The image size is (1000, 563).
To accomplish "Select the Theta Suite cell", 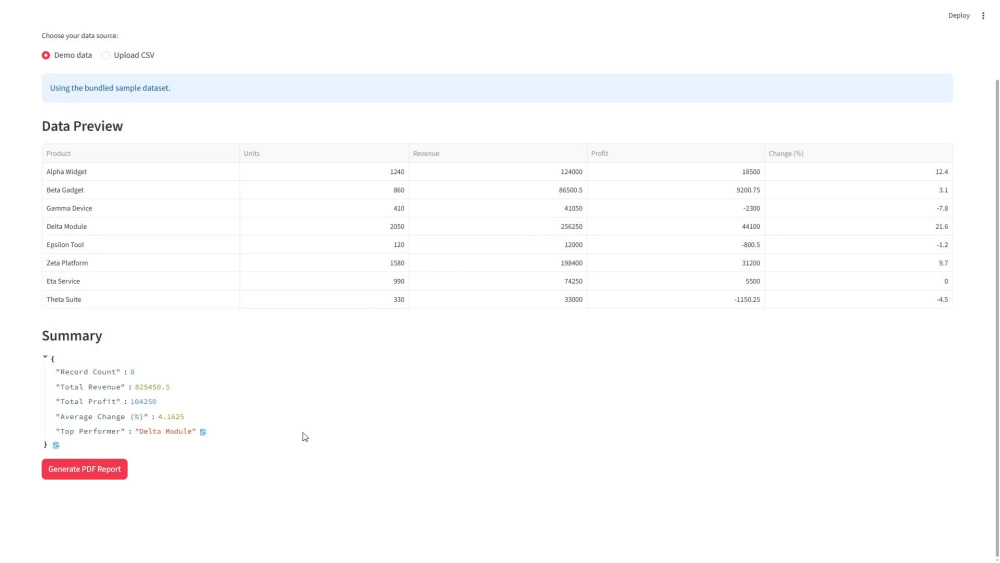I will pyautogui.click(x=141, y=299).
